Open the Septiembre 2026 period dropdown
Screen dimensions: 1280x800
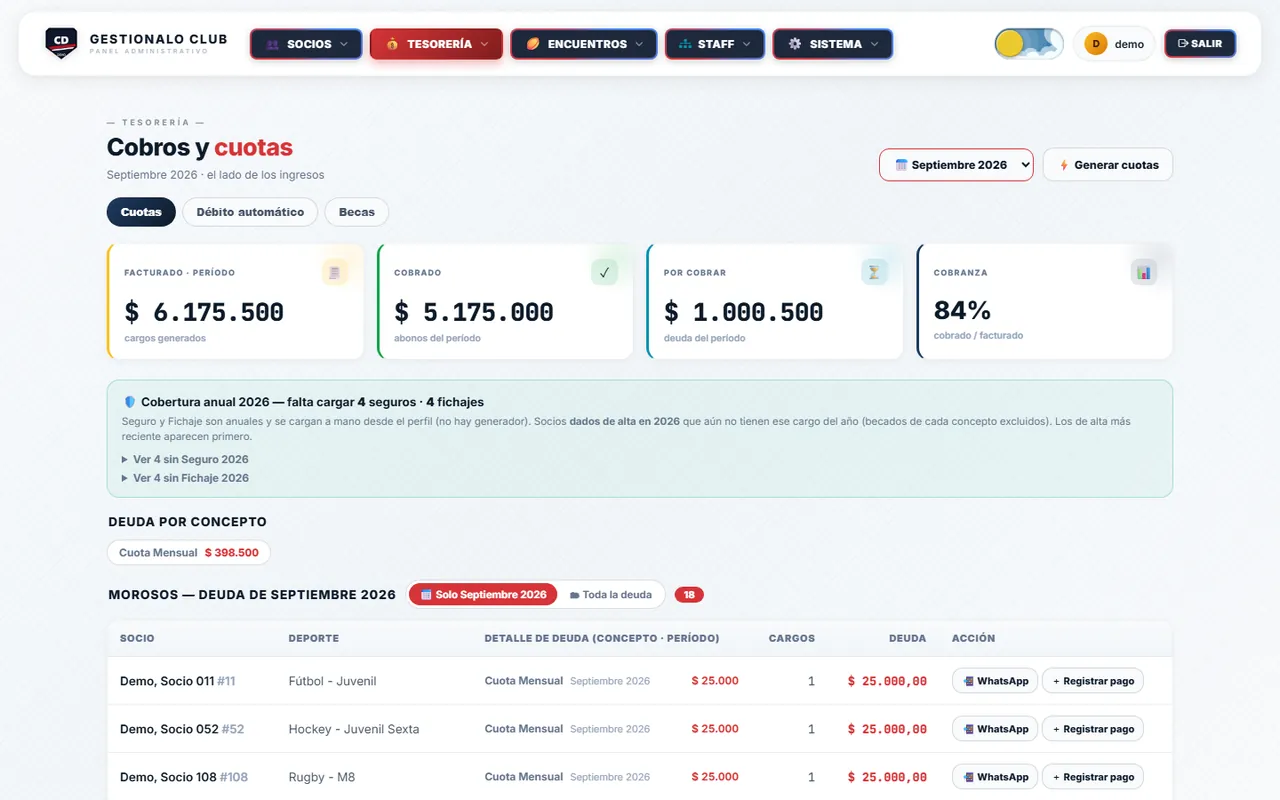click(956, 165)
